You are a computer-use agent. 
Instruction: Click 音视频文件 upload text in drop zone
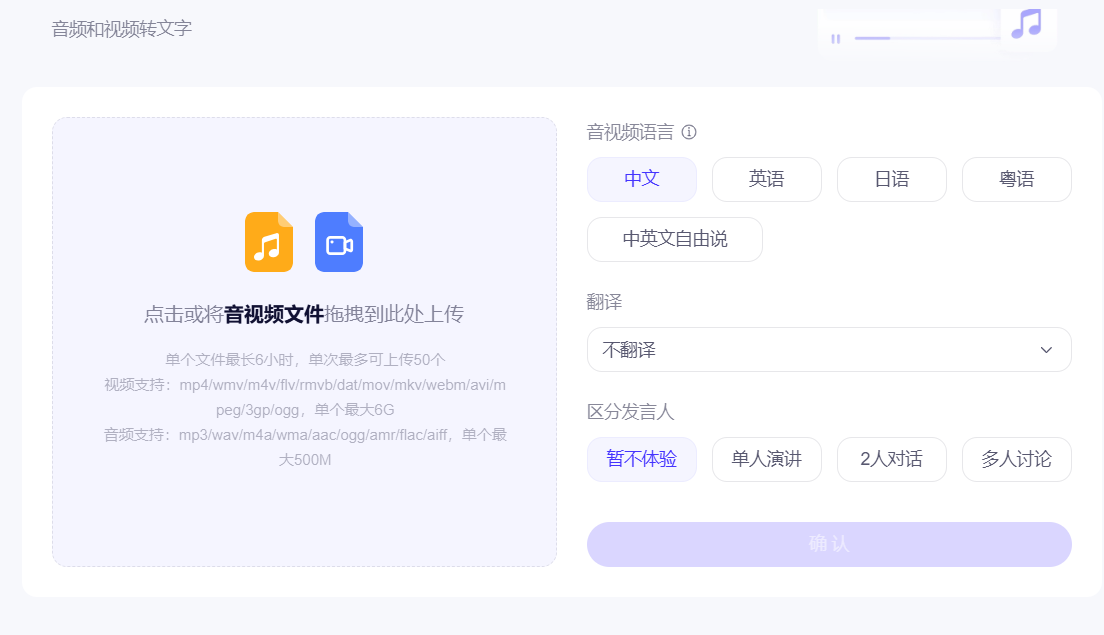coord(274,314)
